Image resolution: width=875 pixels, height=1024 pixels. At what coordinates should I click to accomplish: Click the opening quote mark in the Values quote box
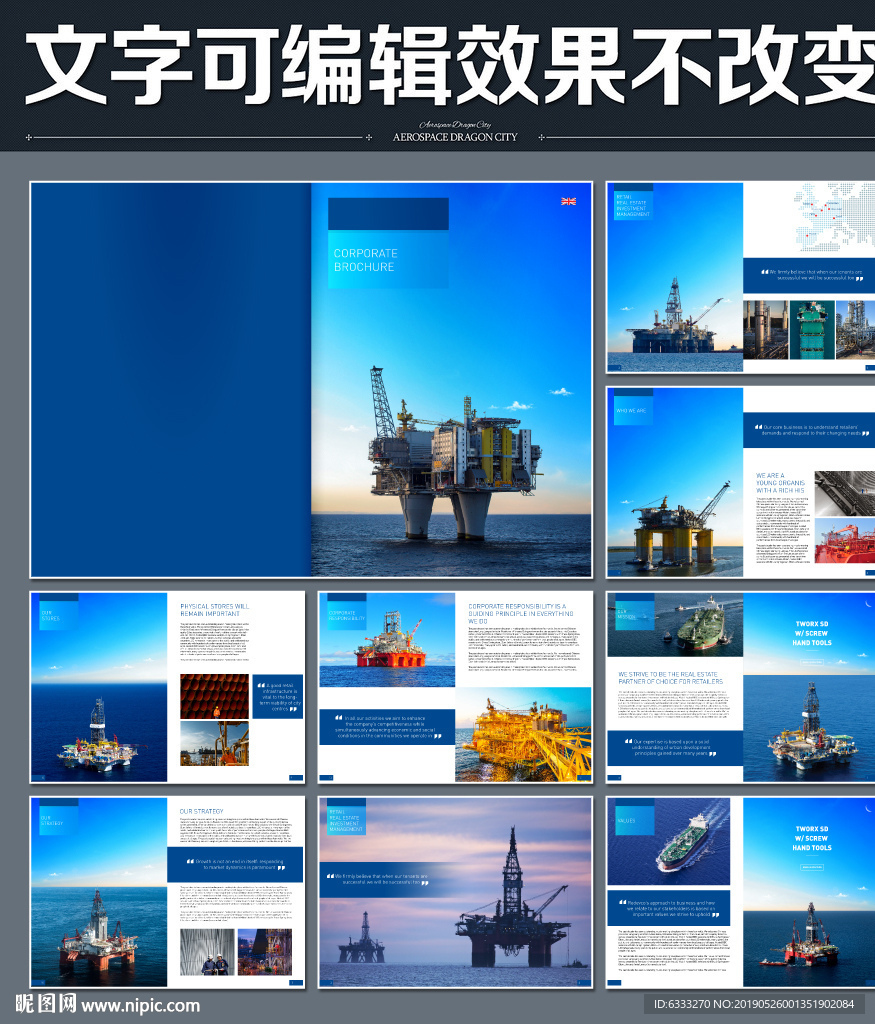(x=621, y=903)
